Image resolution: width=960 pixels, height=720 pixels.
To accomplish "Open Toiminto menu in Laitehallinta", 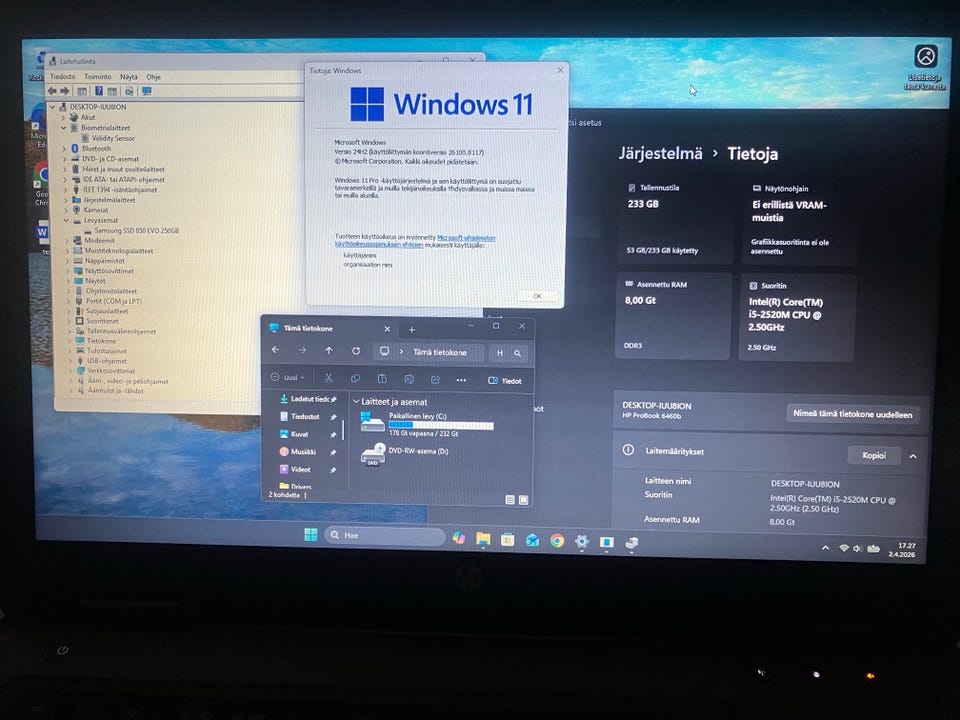I will click(x=98, y=77).
